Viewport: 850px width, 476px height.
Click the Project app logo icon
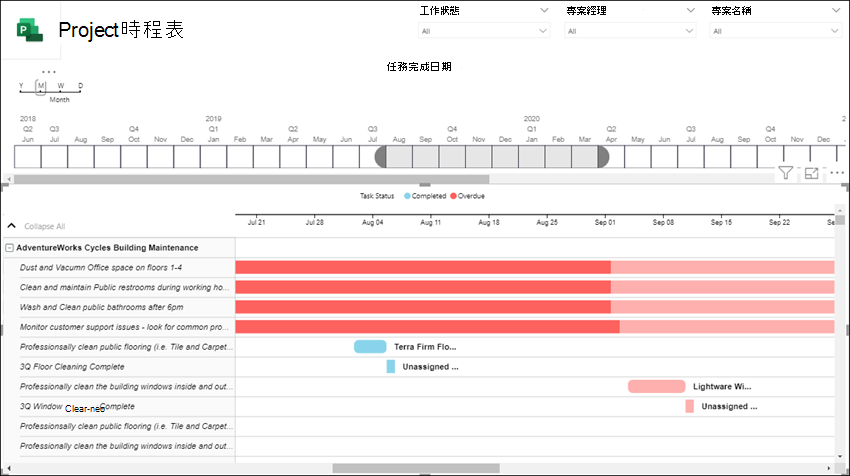click(x=30, y=30)
